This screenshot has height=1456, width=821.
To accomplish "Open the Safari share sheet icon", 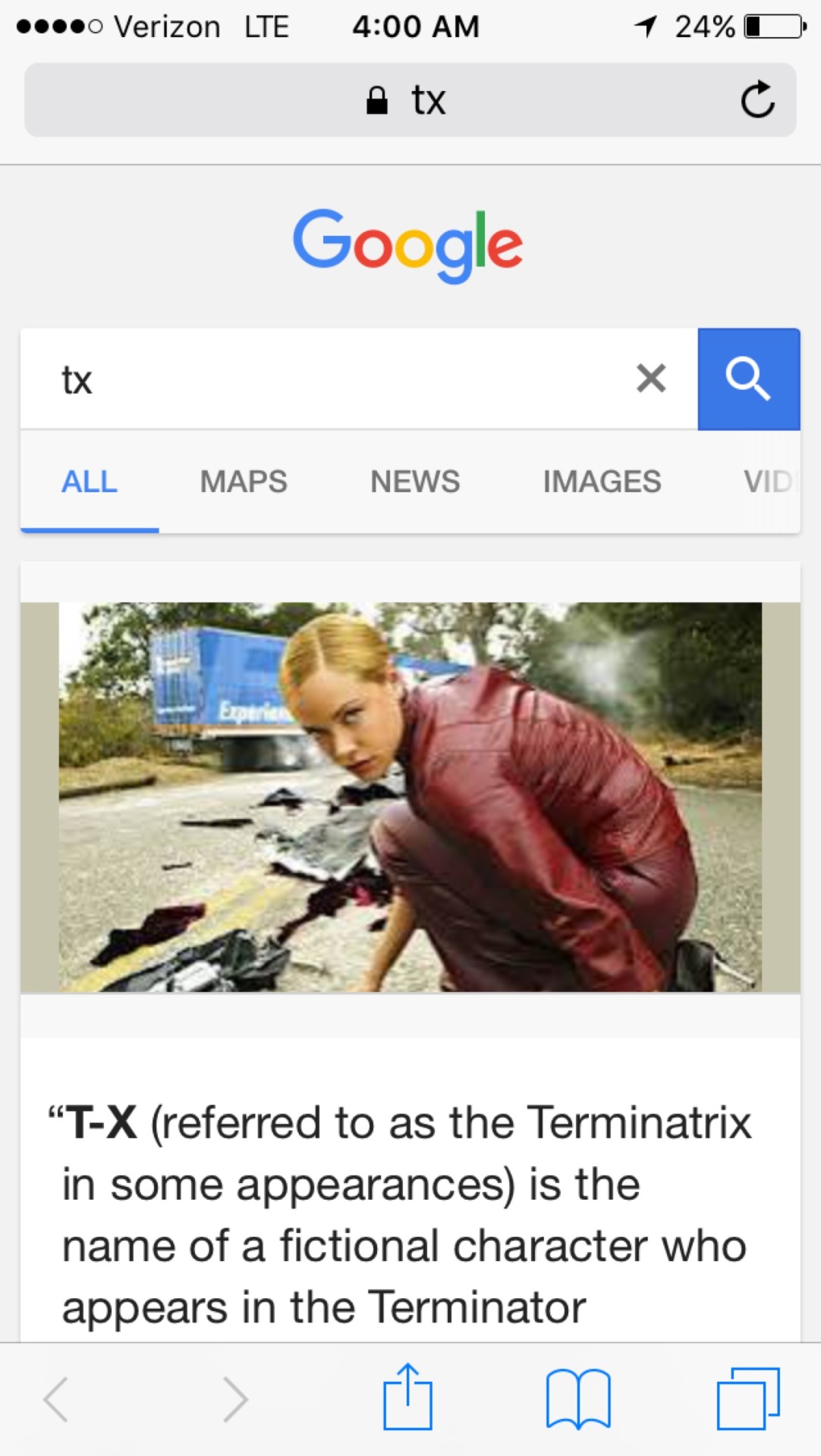I will pos(407,1397).
